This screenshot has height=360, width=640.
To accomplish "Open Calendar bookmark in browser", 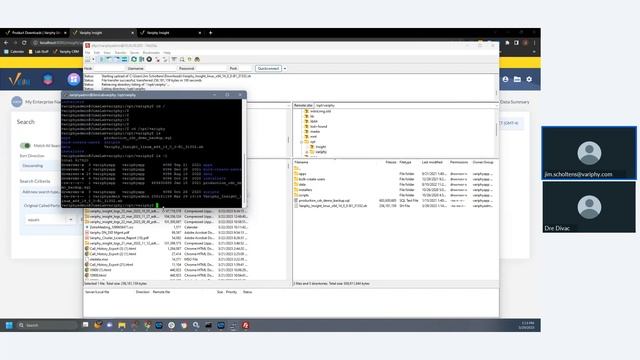I will pos(14,52).
